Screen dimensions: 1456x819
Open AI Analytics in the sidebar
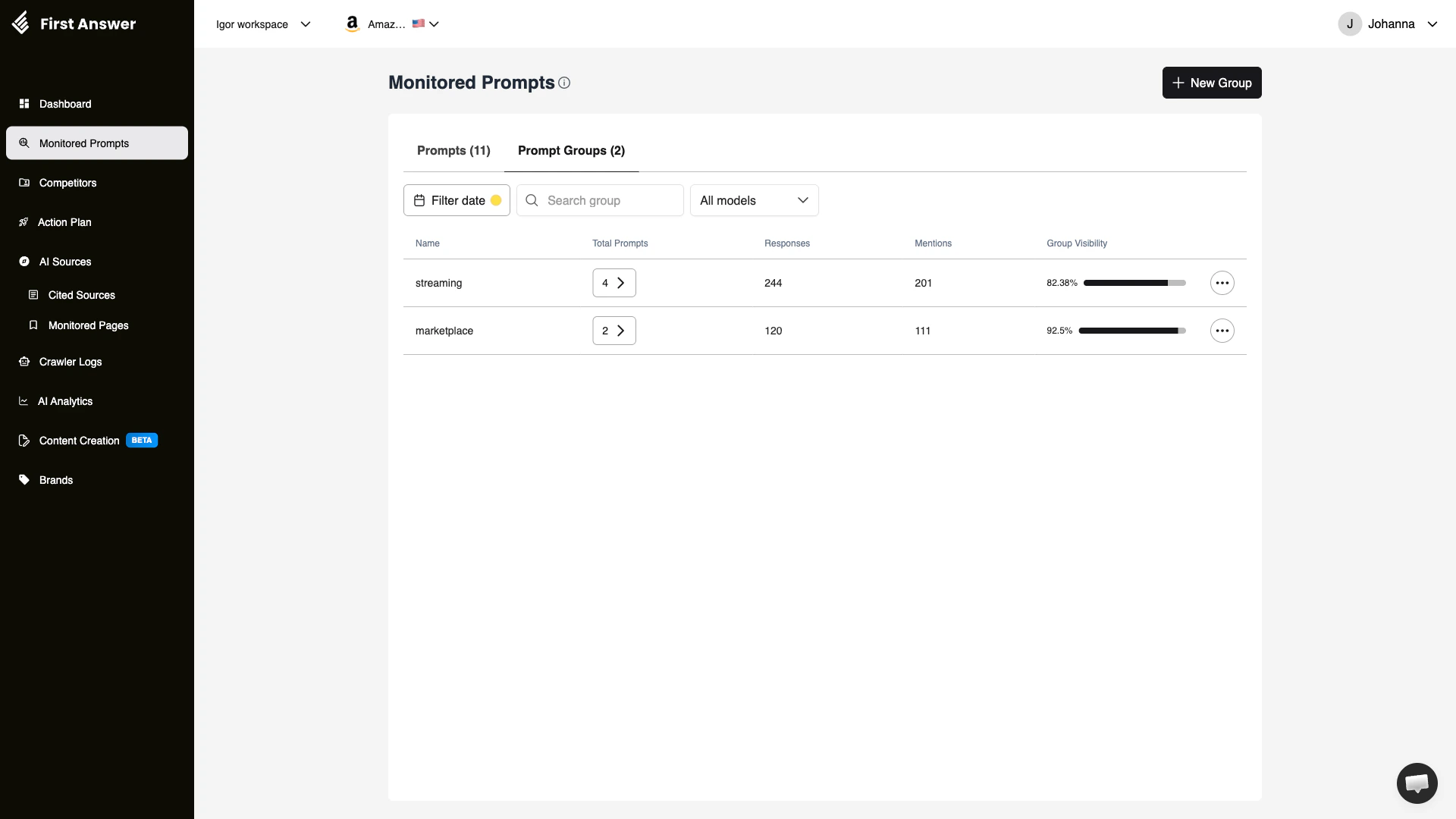point(64,401)
